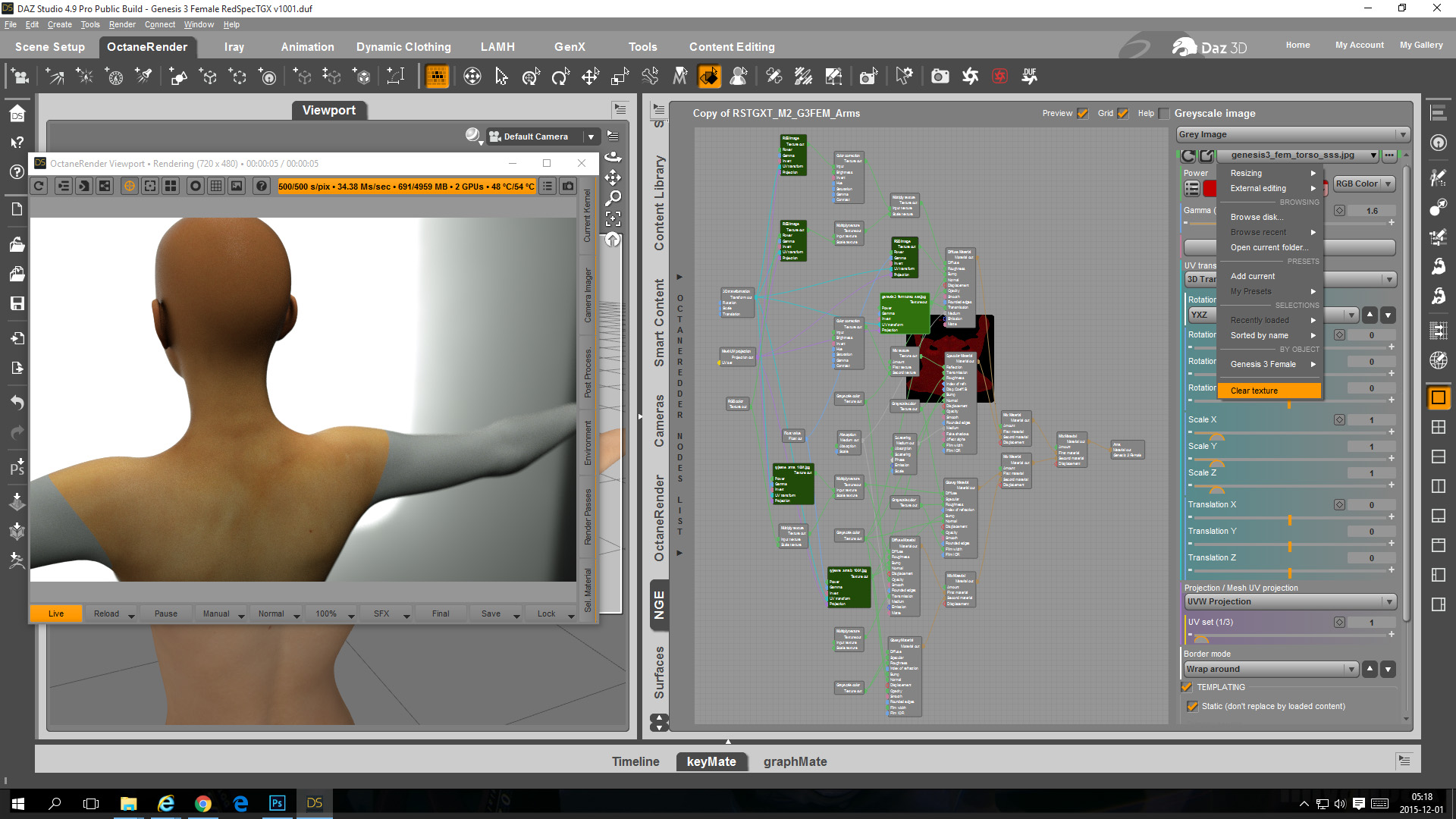Open Photoshop bridge icon in left sidebar
This screenshot has height=819, width=1456.
point(17,467)
